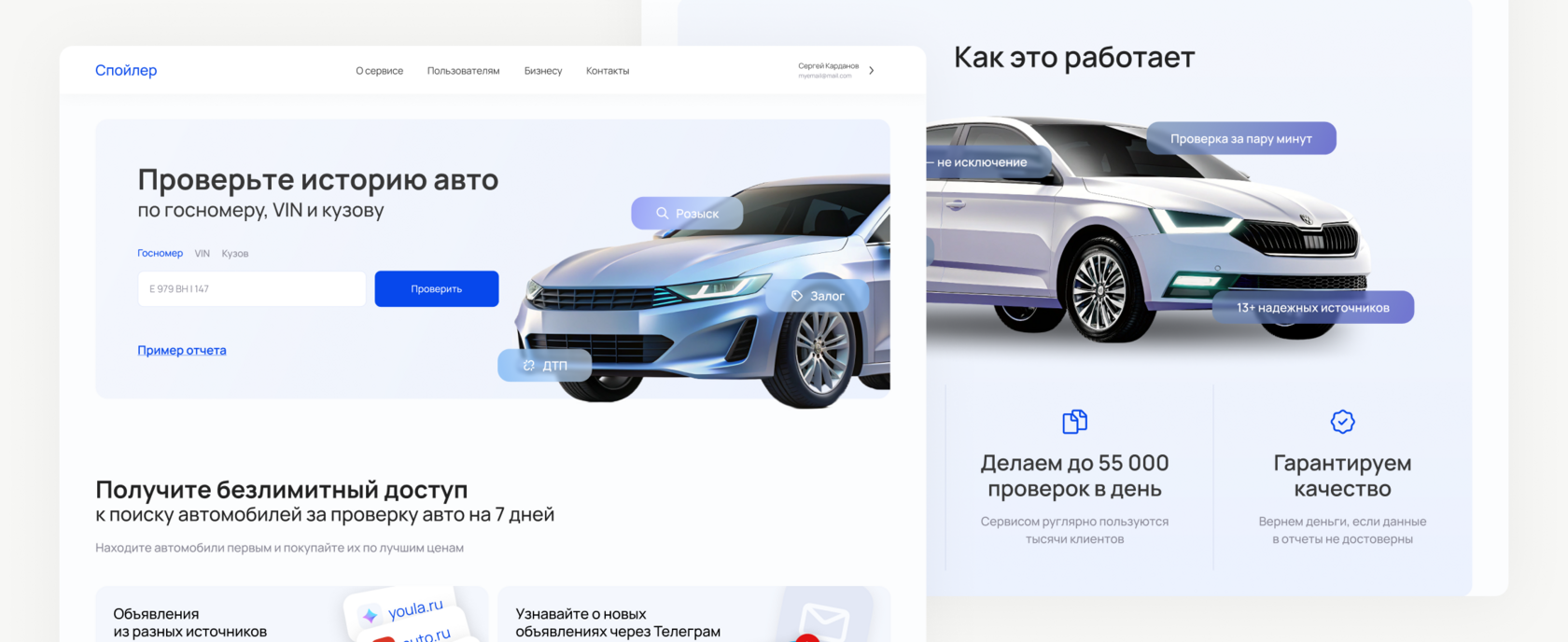
Task: Click the Проверить button
Action: point(437,289)
